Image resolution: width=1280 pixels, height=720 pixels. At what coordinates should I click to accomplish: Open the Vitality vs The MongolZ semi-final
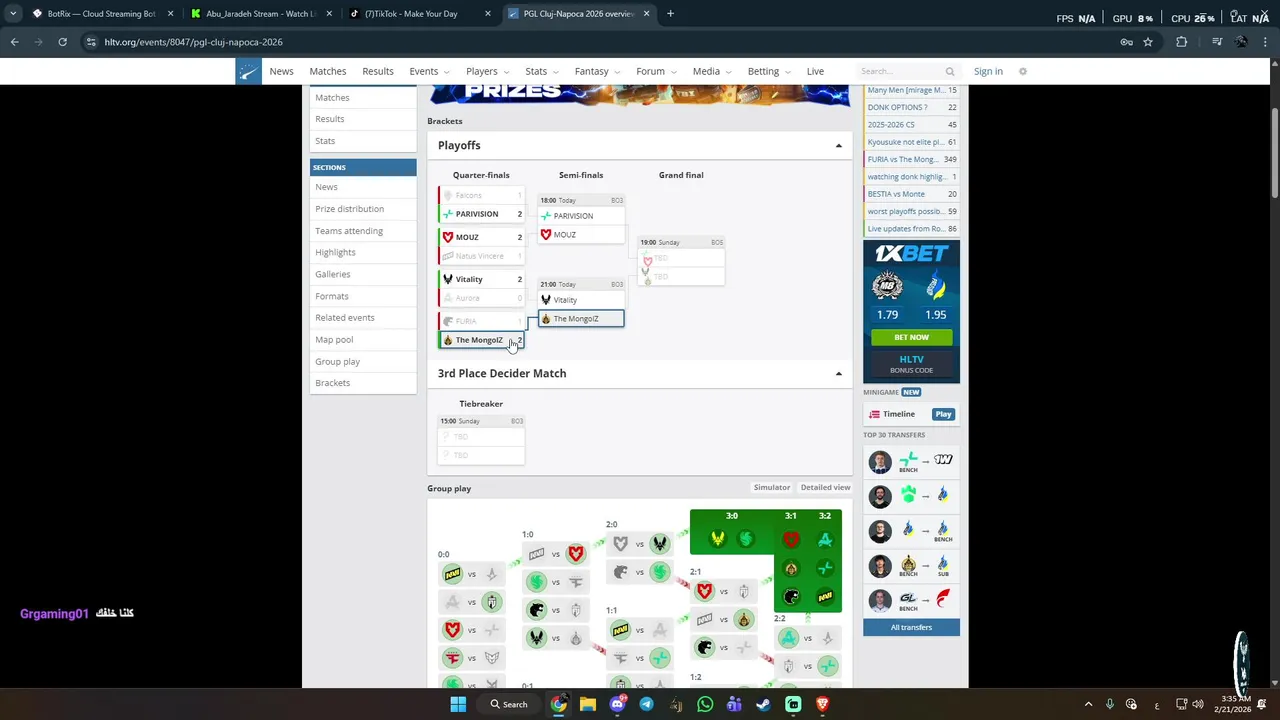581,303
